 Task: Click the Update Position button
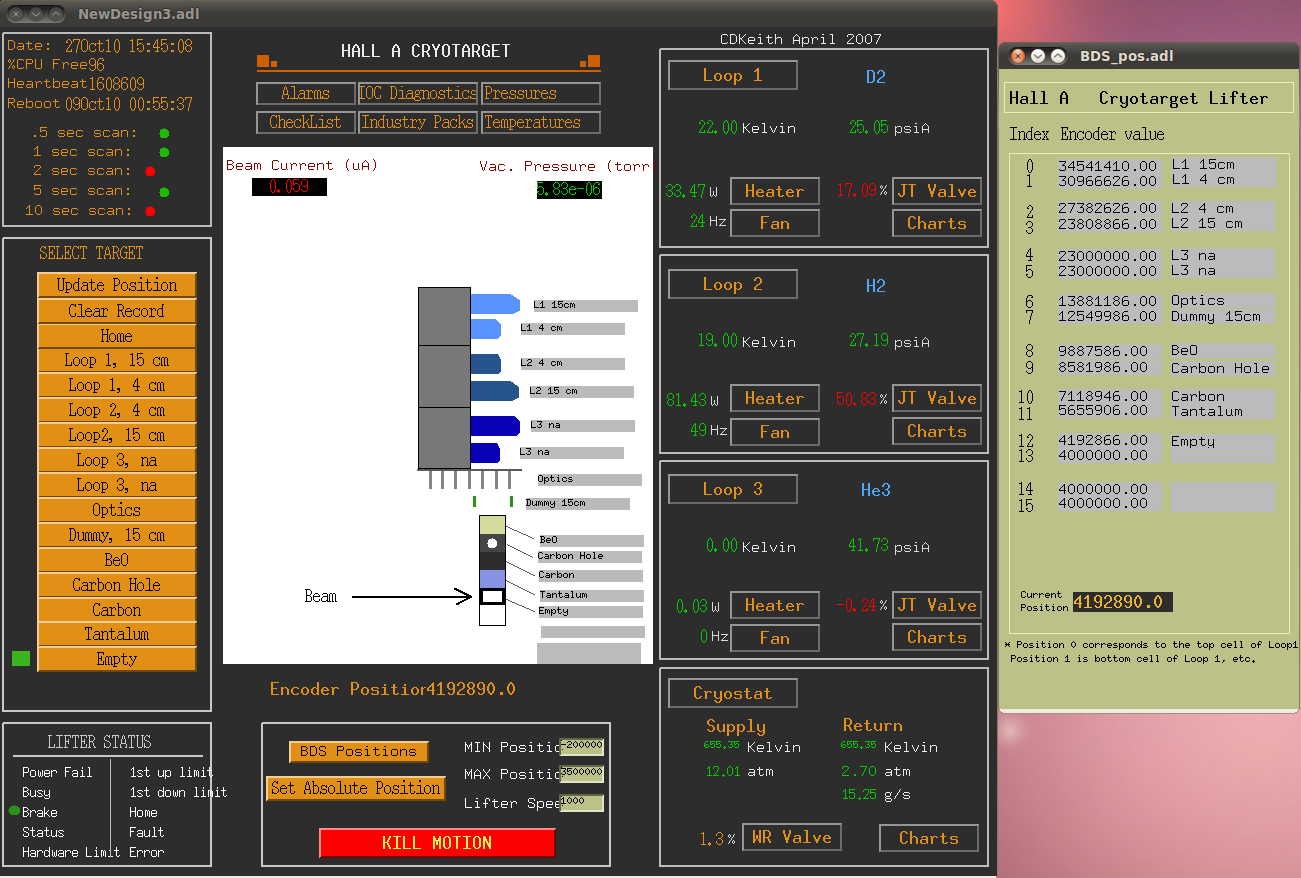pyautogui.click(x=117, y=285)
